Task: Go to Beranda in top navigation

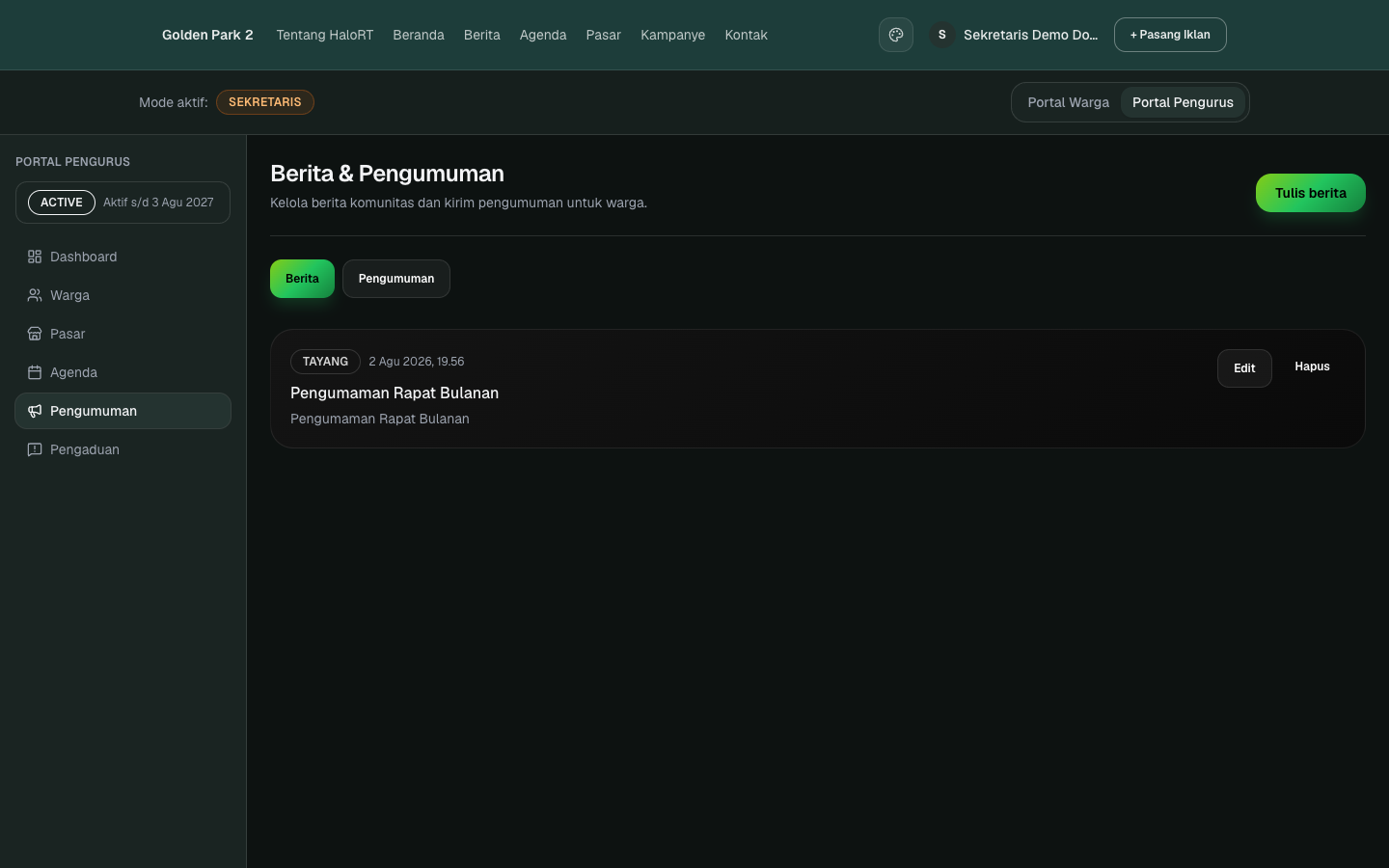Action: coord(419,35)
